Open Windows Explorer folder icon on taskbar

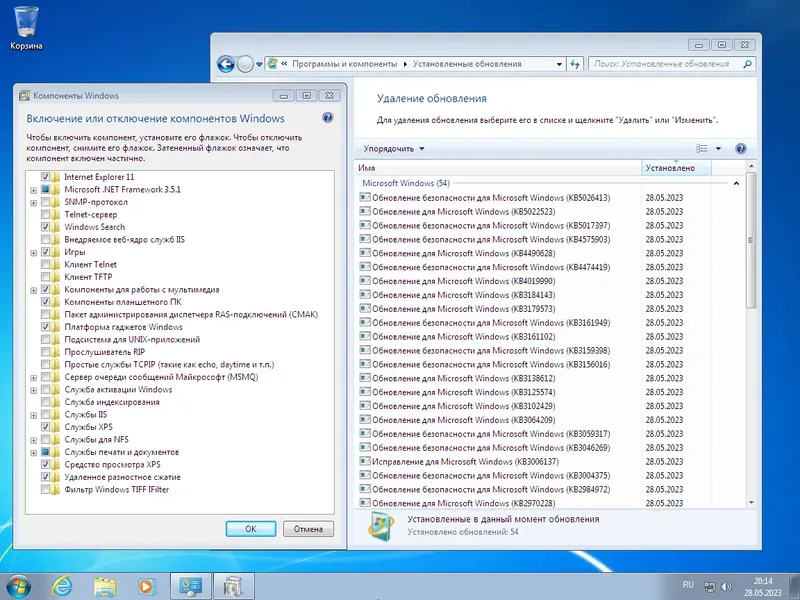pos(105,587)
